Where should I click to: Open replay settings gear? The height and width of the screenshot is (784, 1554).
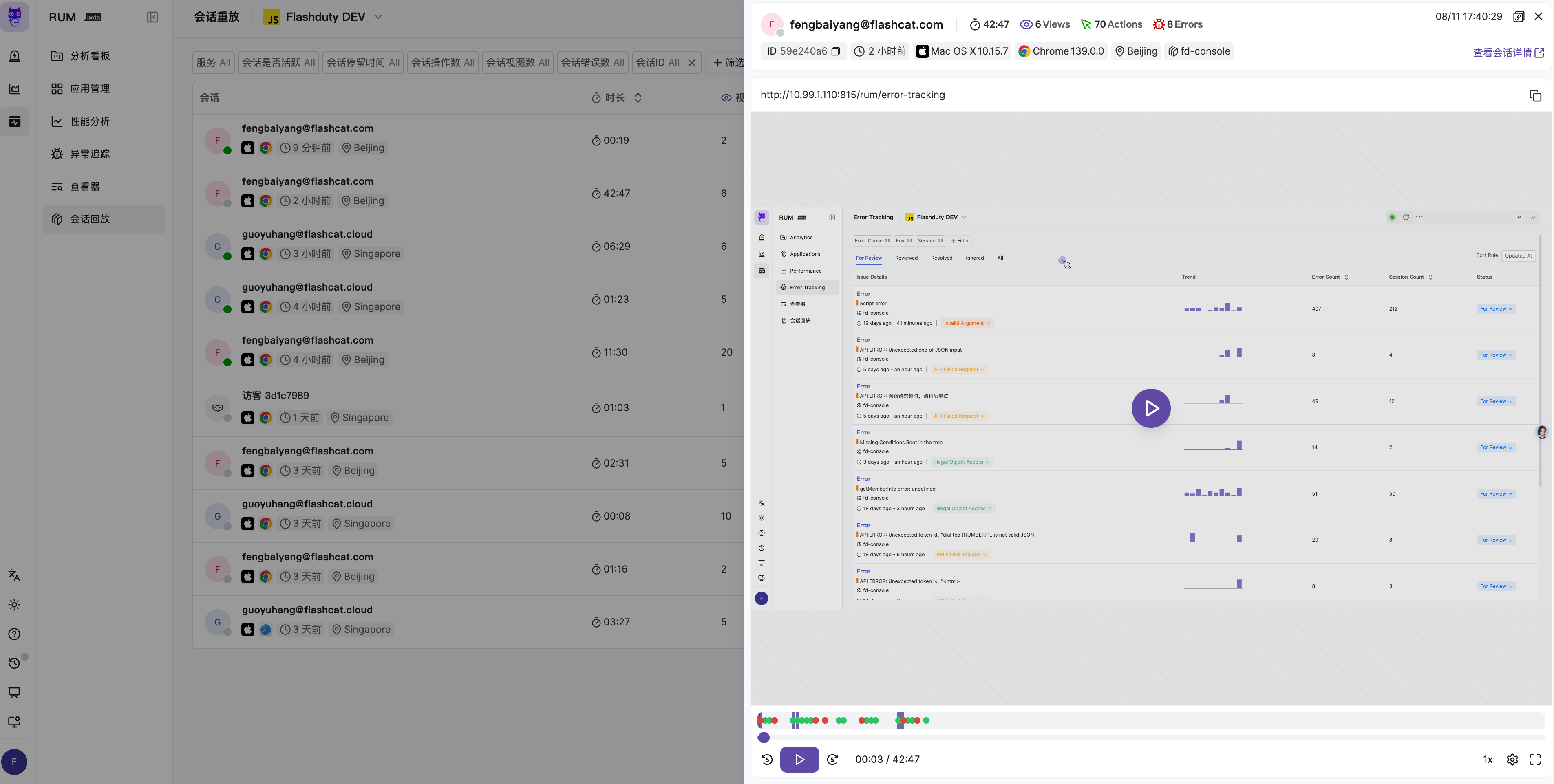tap(1512, 759)
